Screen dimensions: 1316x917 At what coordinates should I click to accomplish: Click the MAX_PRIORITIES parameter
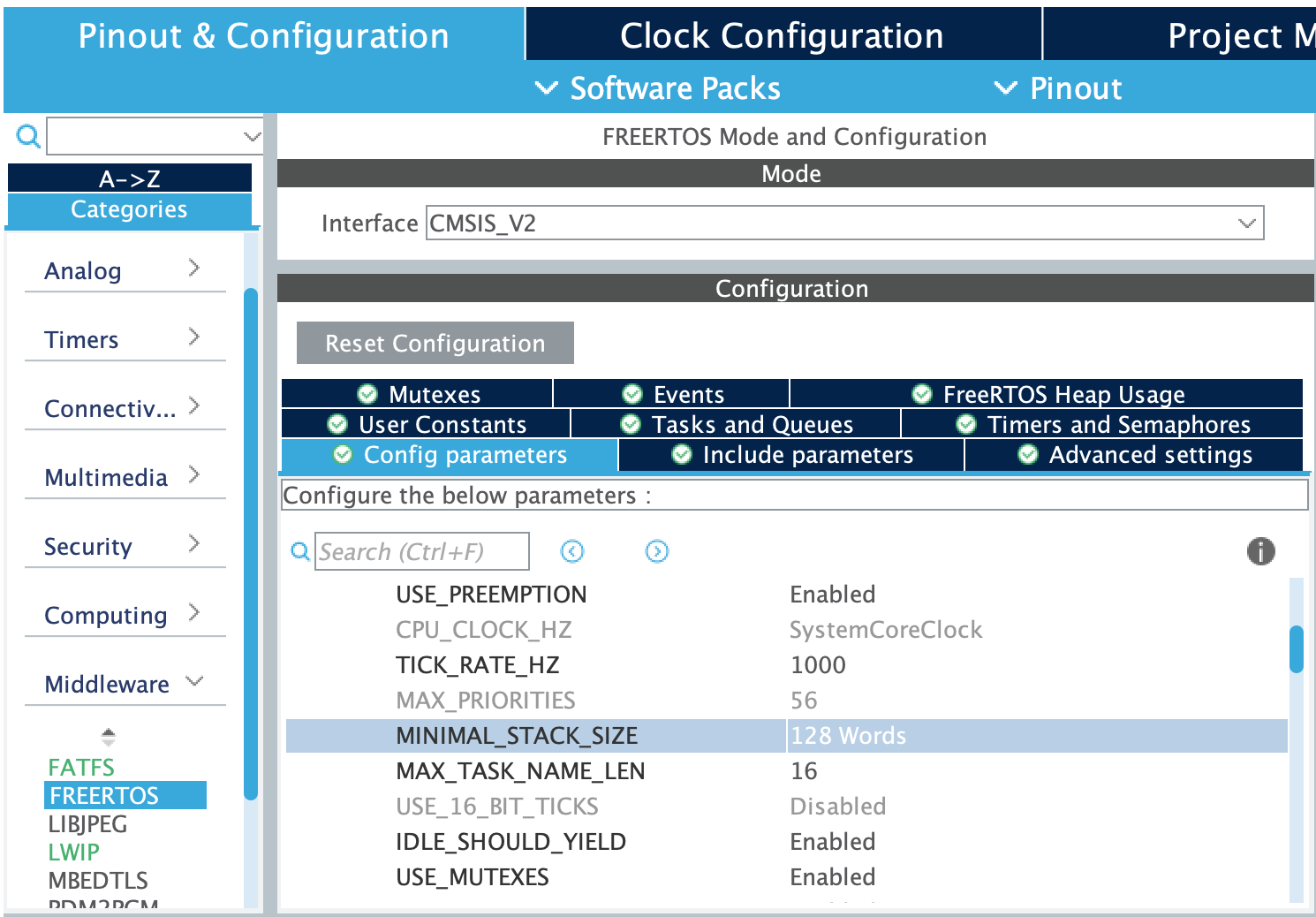coord(486,700)
